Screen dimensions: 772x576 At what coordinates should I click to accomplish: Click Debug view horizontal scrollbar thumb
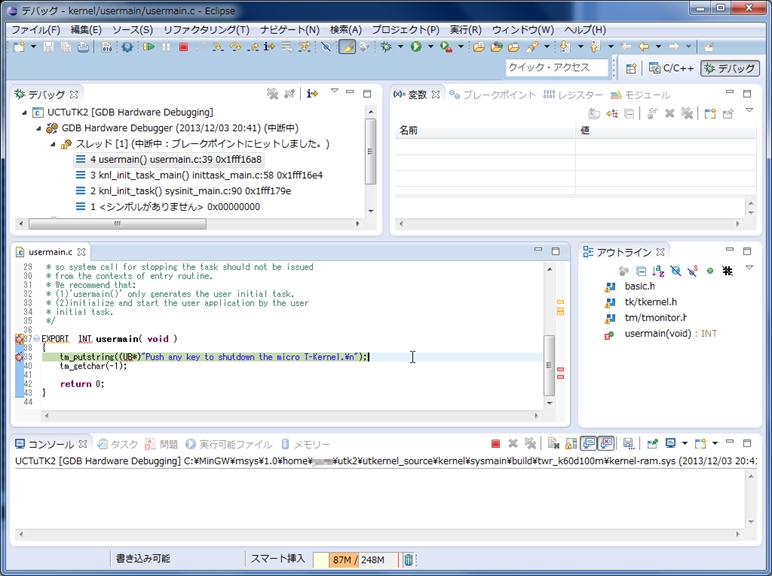point(117,224)
